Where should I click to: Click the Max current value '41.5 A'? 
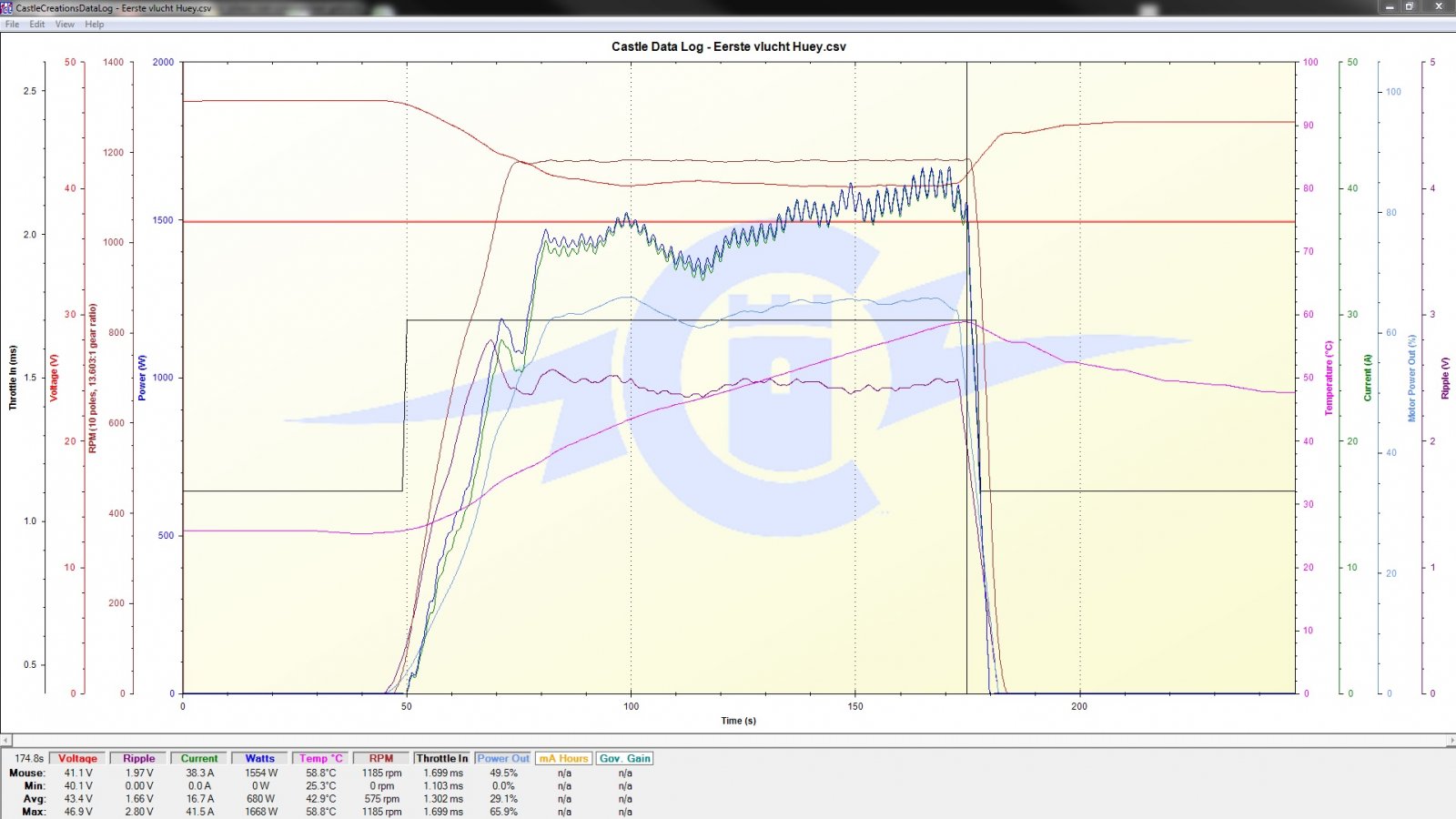[199, 812]
